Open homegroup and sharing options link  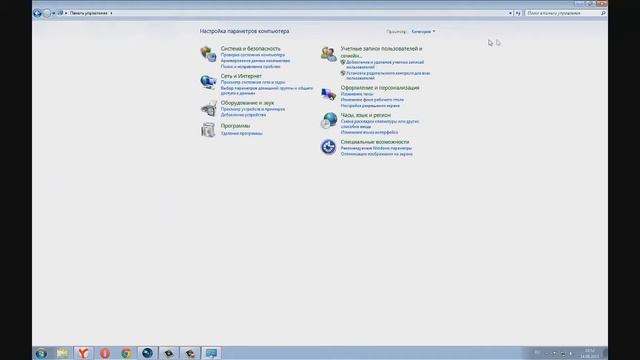[267, 91]
